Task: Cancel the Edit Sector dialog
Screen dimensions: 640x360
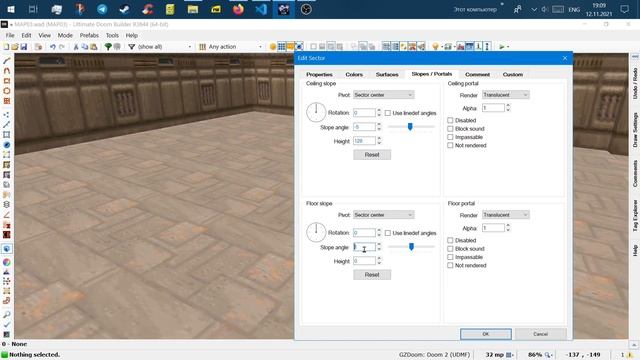Action: (540, 334)
